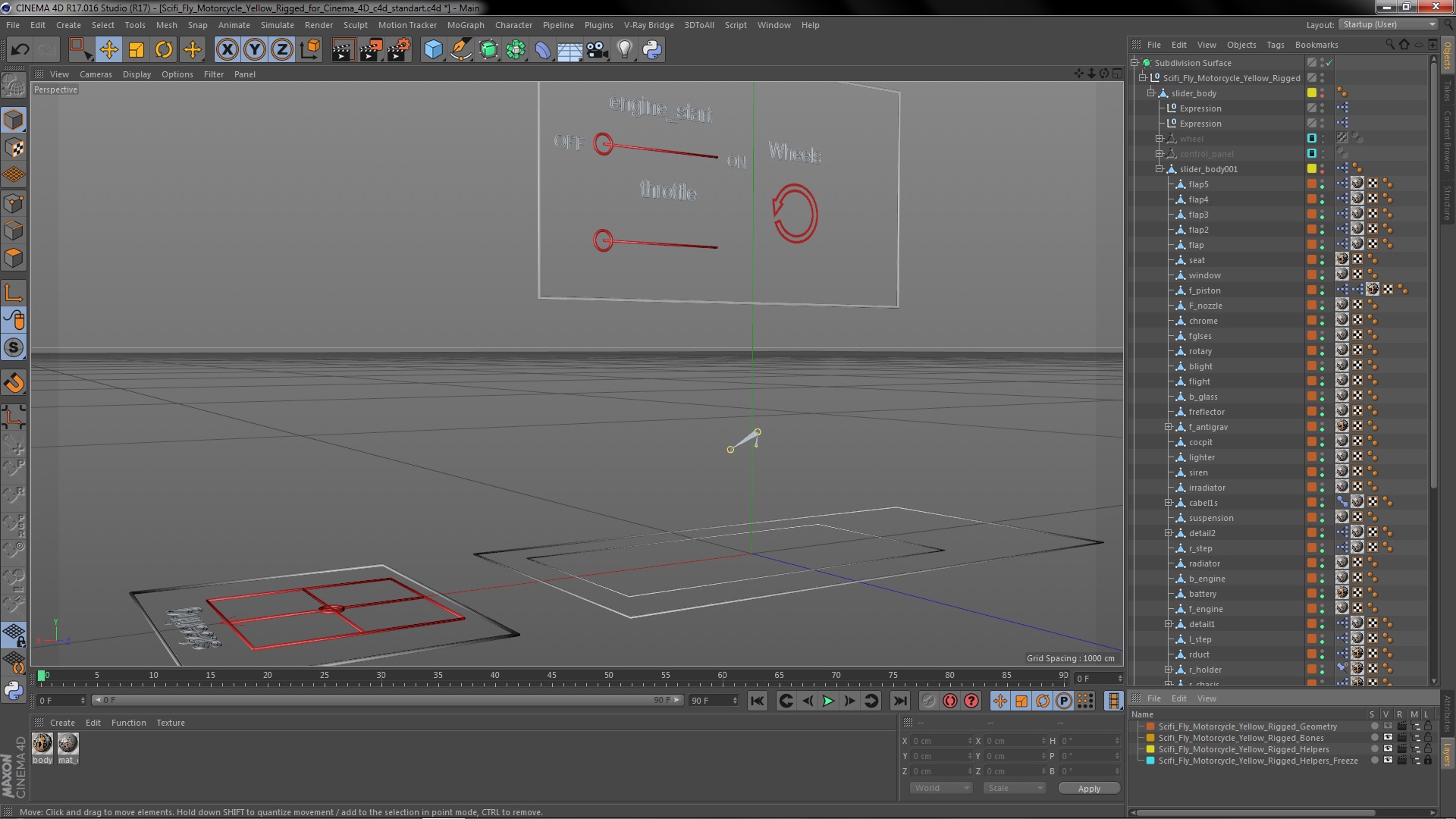Click the X position input field
Screen dimensions: 1456x819
click(940, 741)
